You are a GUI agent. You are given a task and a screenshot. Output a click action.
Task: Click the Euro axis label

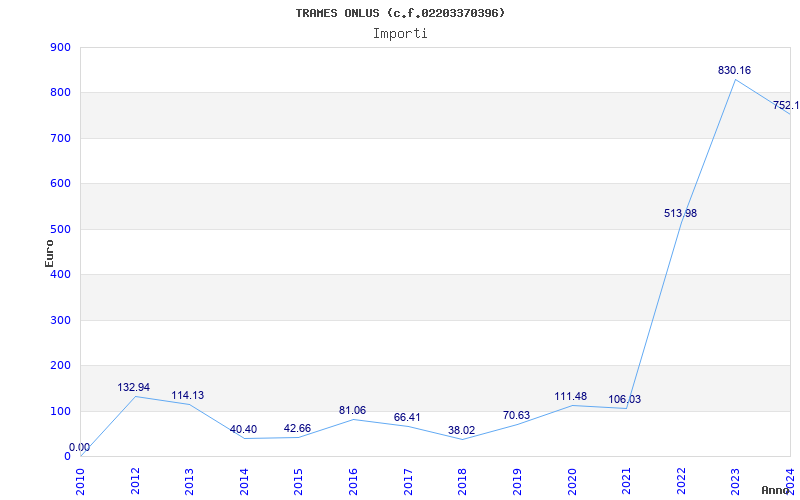[49, 253]
